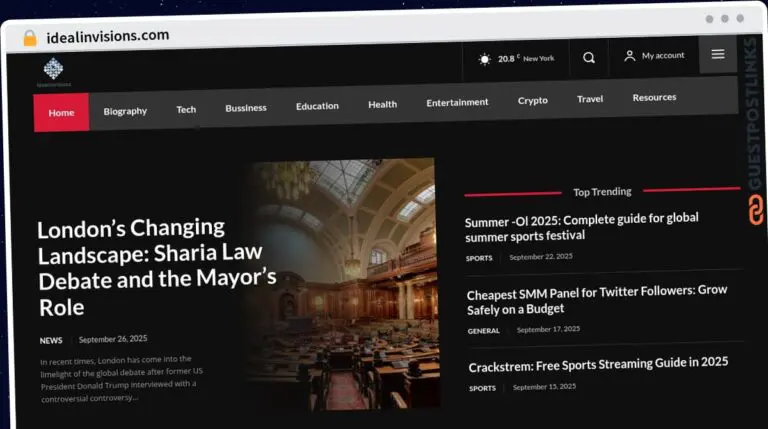The image size is (768, 429).
Task: Click the article excerpt about London
Action: pos(121,379)
